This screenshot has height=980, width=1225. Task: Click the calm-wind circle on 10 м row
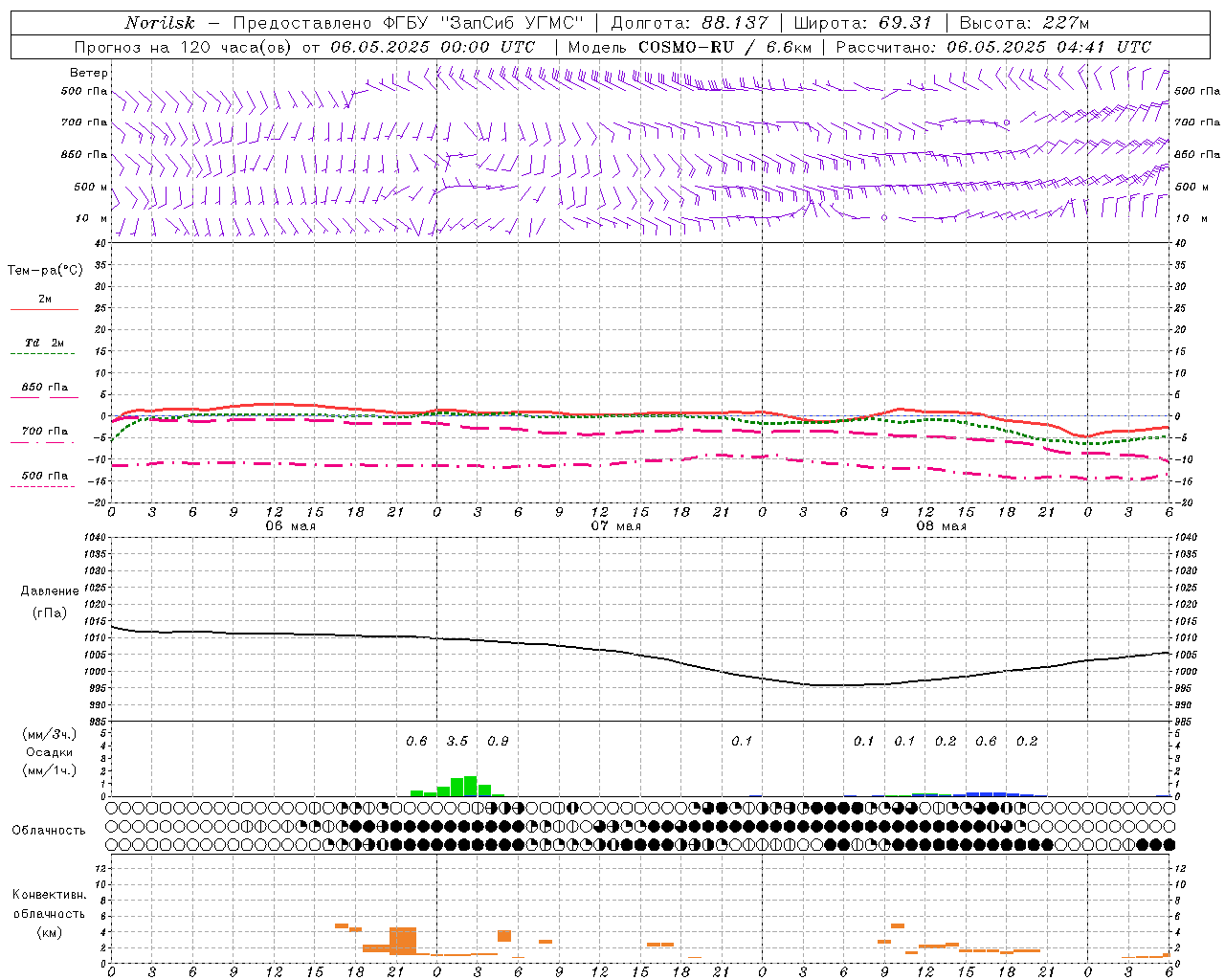(884, 218)
